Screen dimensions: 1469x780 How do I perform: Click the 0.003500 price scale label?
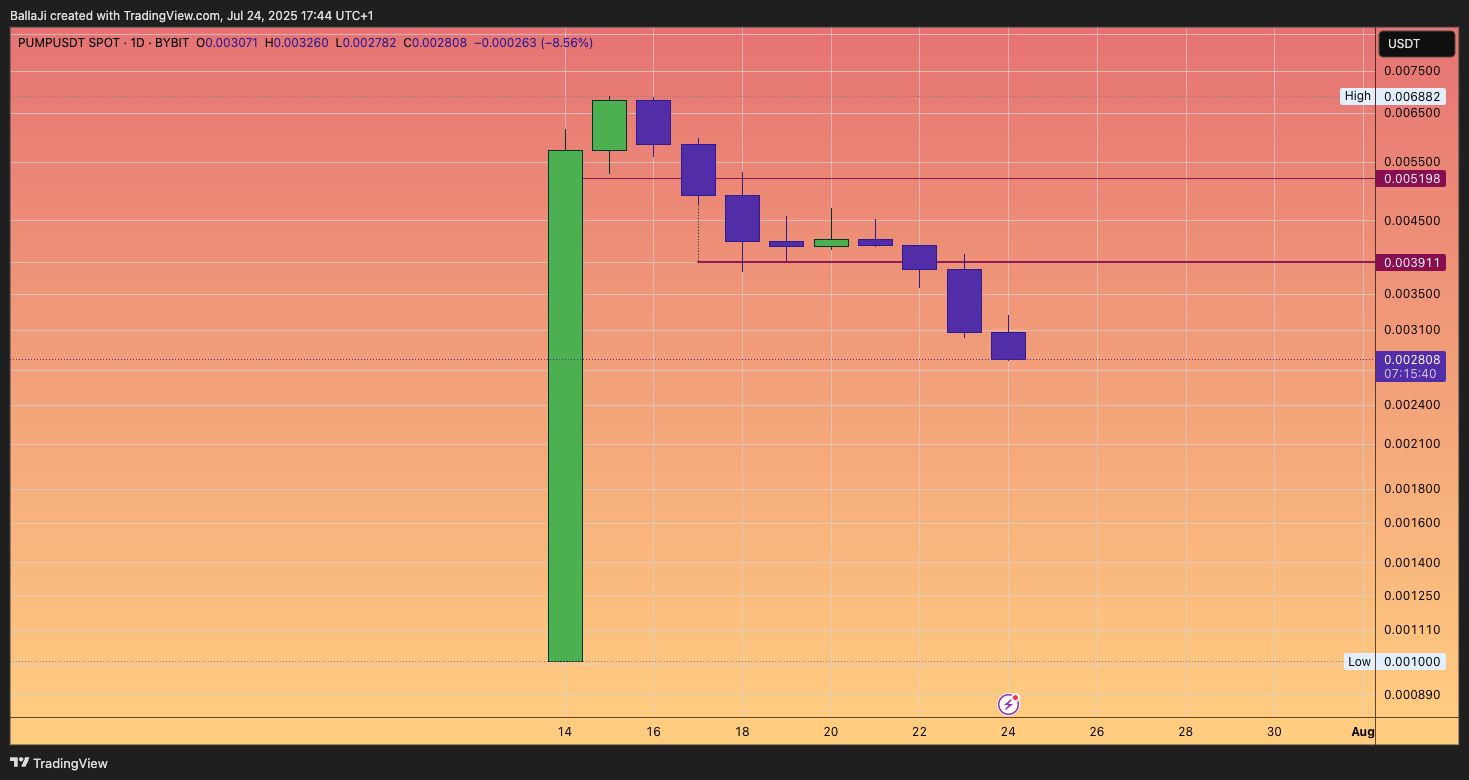coord(1412,294)
